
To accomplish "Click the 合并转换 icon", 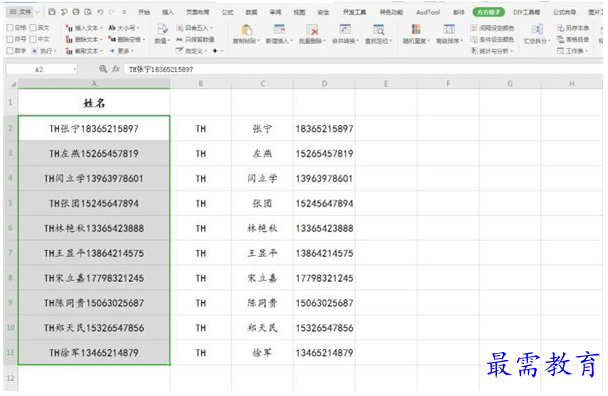I will [345, 30].
